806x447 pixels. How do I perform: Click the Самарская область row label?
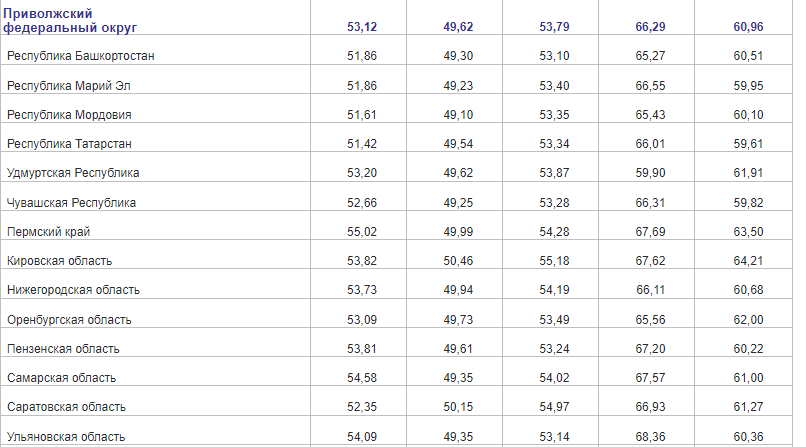point(61,378)
